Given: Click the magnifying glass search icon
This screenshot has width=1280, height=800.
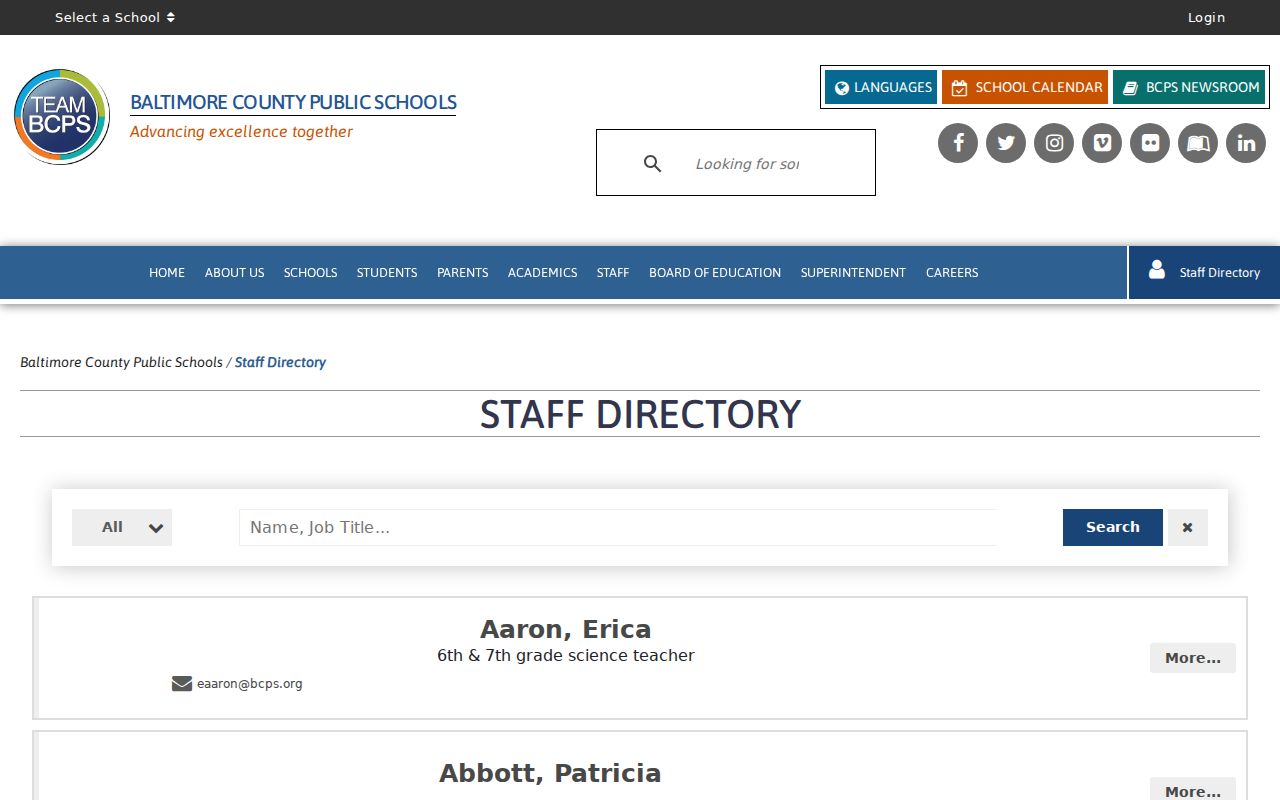Looking at the screenshot, I should click(652, 163).
